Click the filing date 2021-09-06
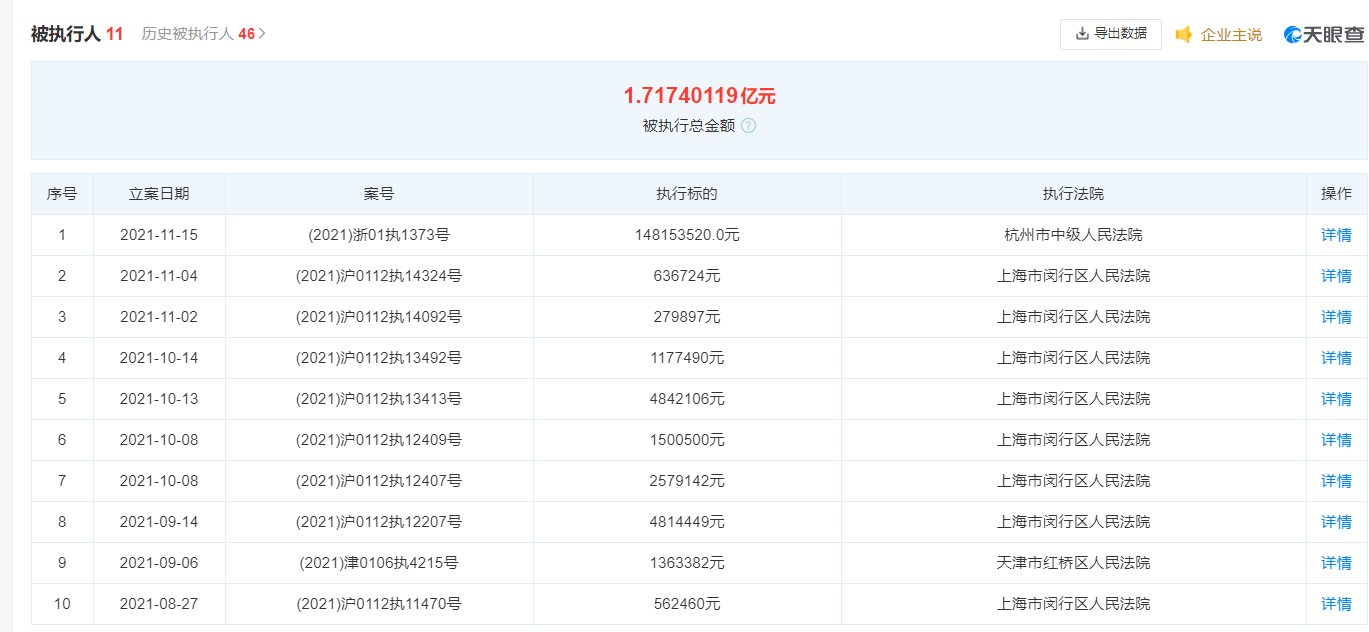Viewport: 1369px width, 632px height. pyautogui.click(x=159, y=563)
